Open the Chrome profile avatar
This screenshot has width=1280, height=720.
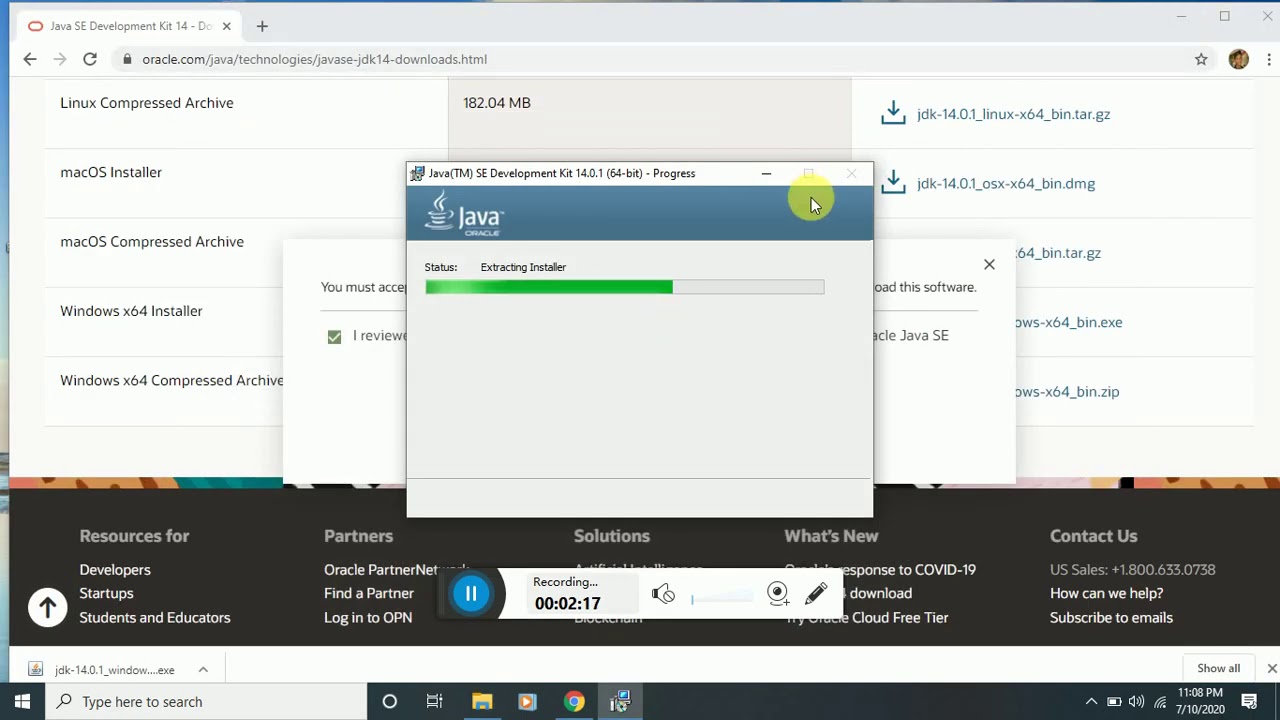click(x=1238, y=59)
